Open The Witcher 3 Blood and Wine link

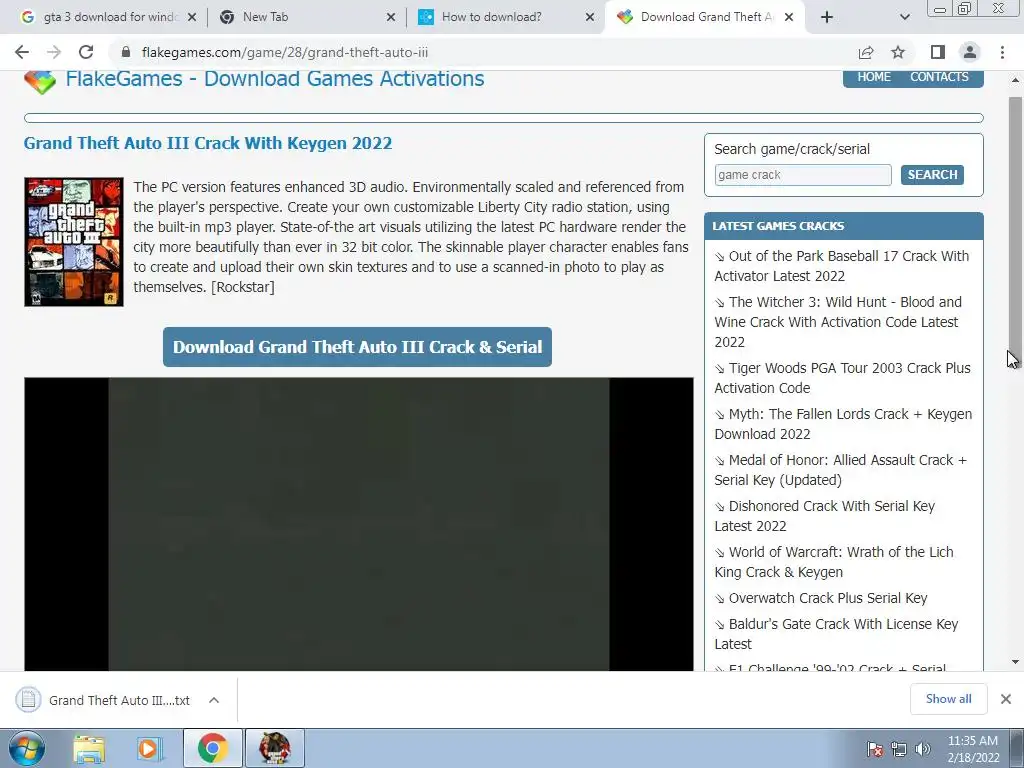(838, 322)
